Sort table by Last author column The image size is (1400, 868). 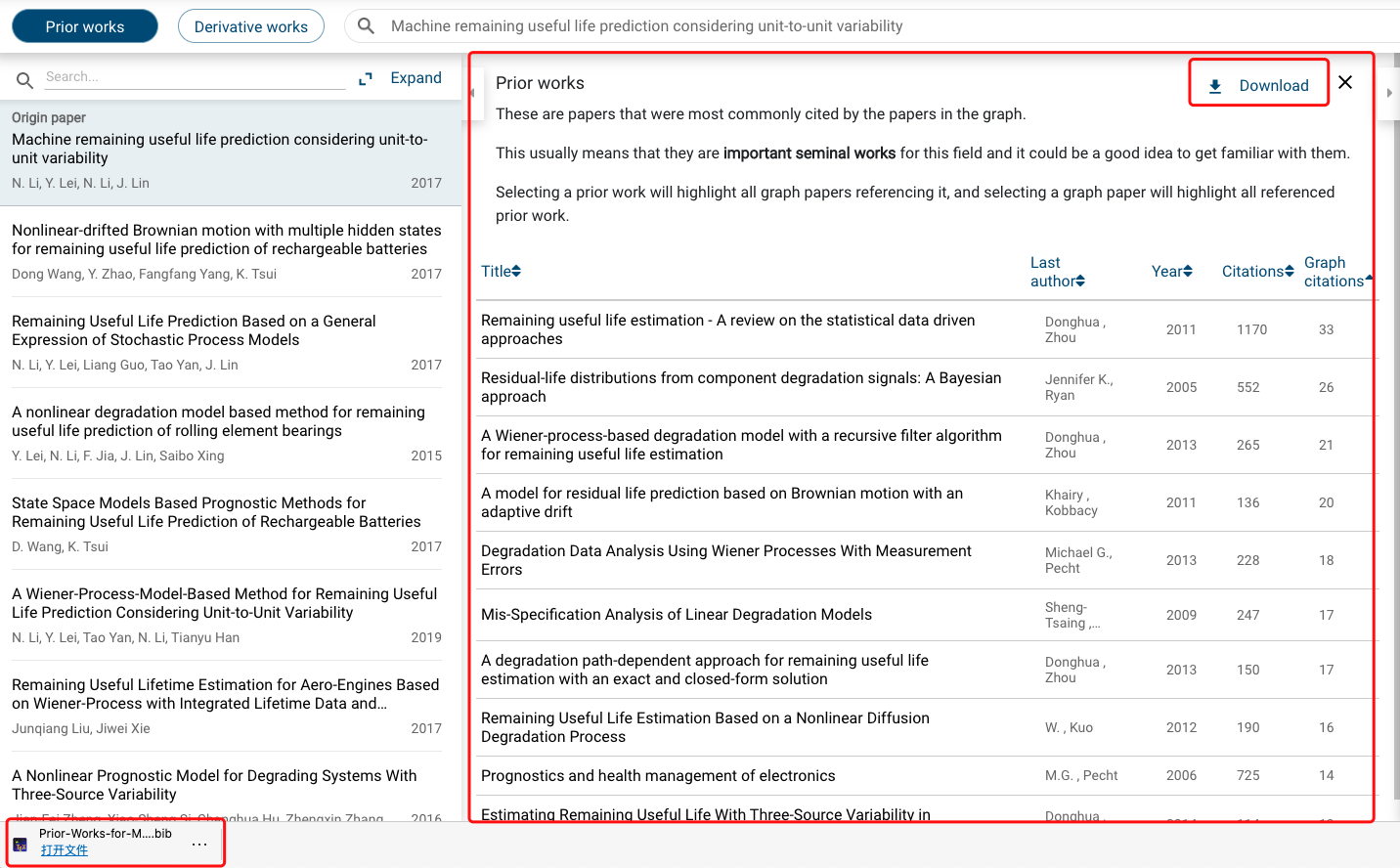coord(1057,272)
